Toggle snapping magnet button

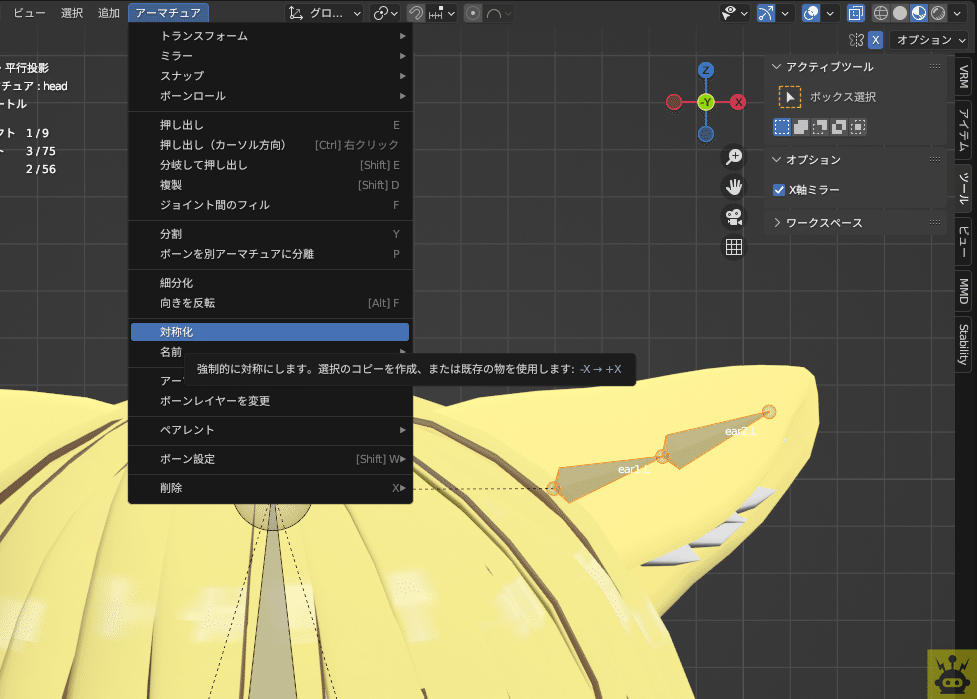pyautogui.click(x=416, y=13)
